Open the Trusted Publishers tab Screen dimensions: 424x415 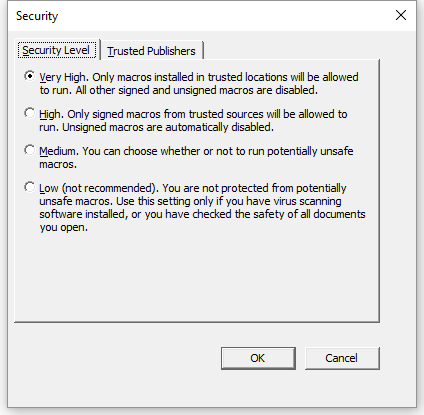coord(151,51)
